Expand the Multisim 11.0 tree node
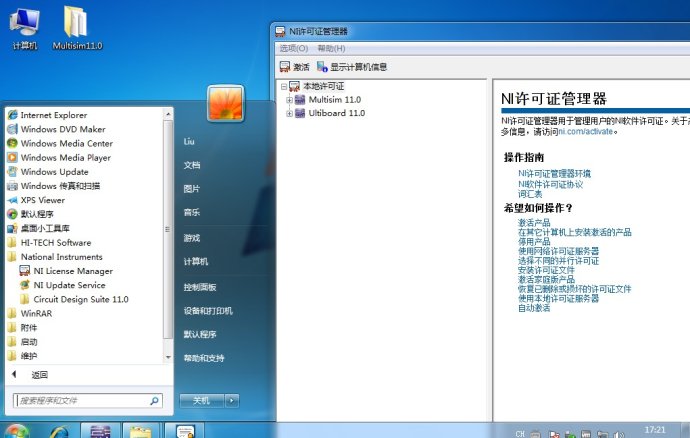This screenshot has width=690, height=438. [x=289, y=100]
